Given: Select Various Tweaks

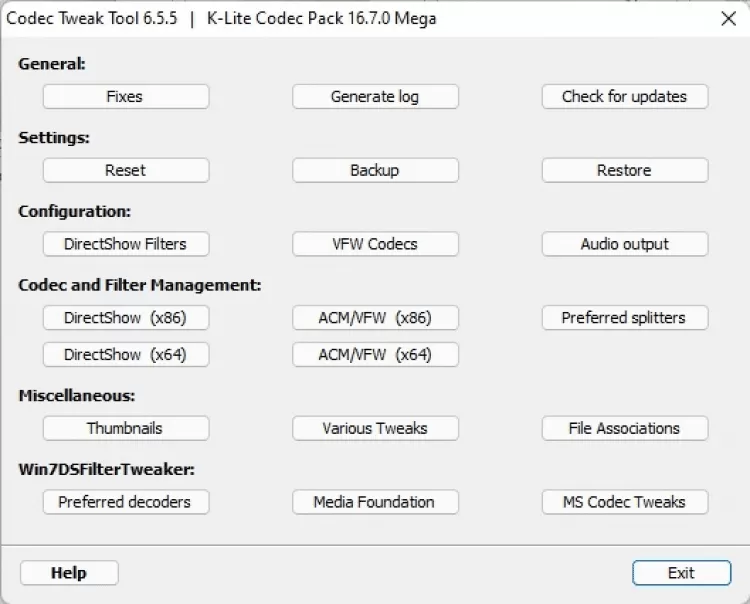Looking at the screenshot, I should coord(375,429).
